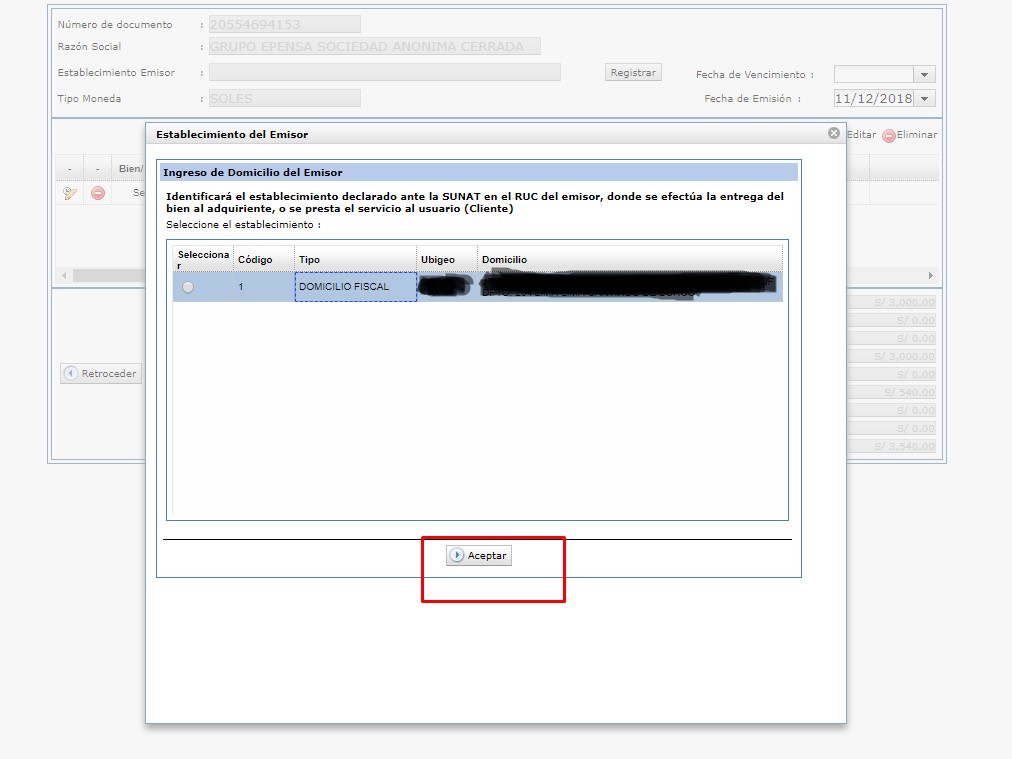
Task: Open the Fecha de Emisión date dropdown
Action: click(924, 99)
